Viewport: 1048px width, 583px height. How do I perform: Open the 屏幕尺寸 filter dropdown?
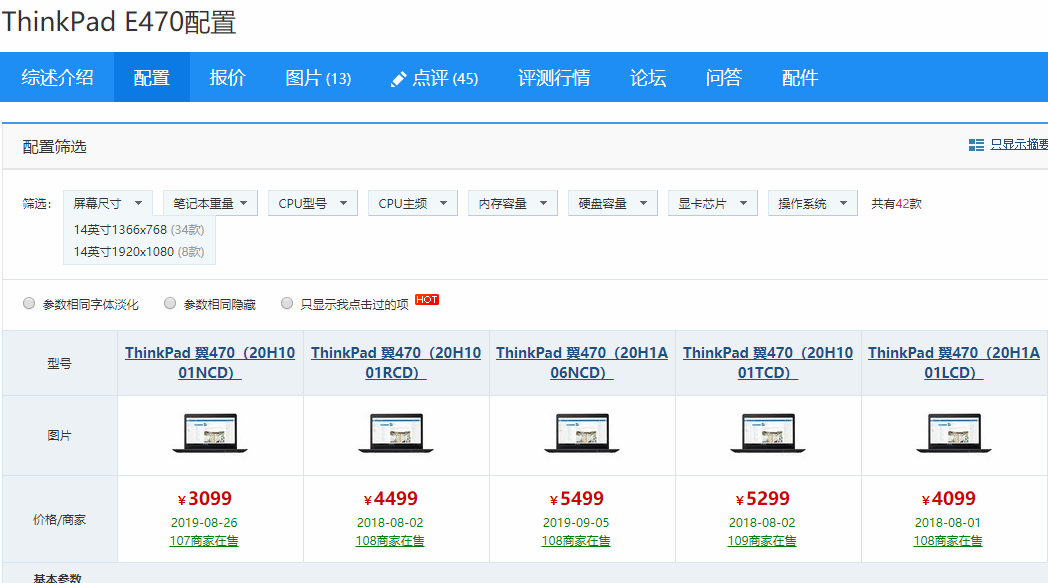pyautogui.click(x=108, y=202)
